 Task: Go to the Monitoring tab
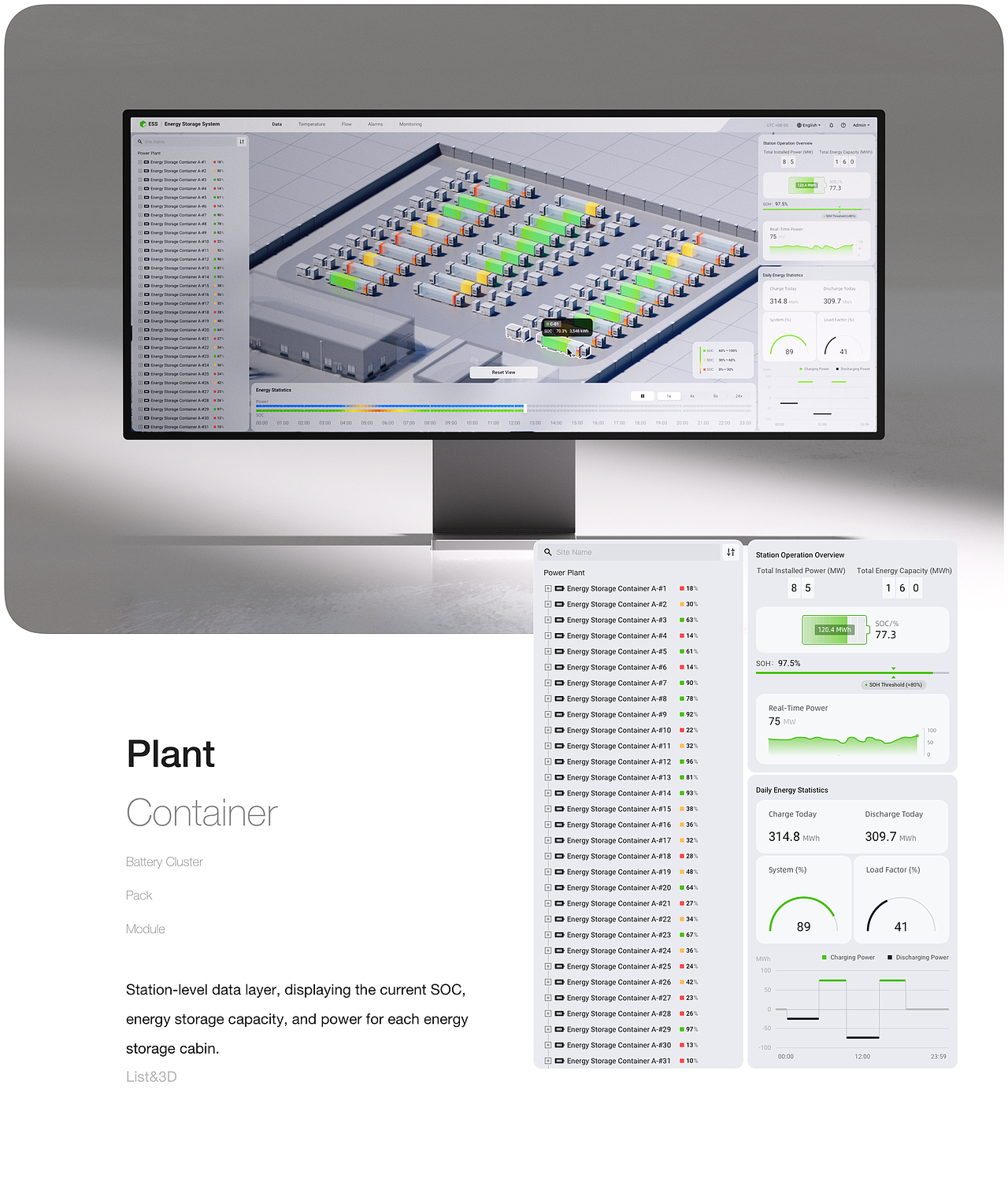(410, 124)
